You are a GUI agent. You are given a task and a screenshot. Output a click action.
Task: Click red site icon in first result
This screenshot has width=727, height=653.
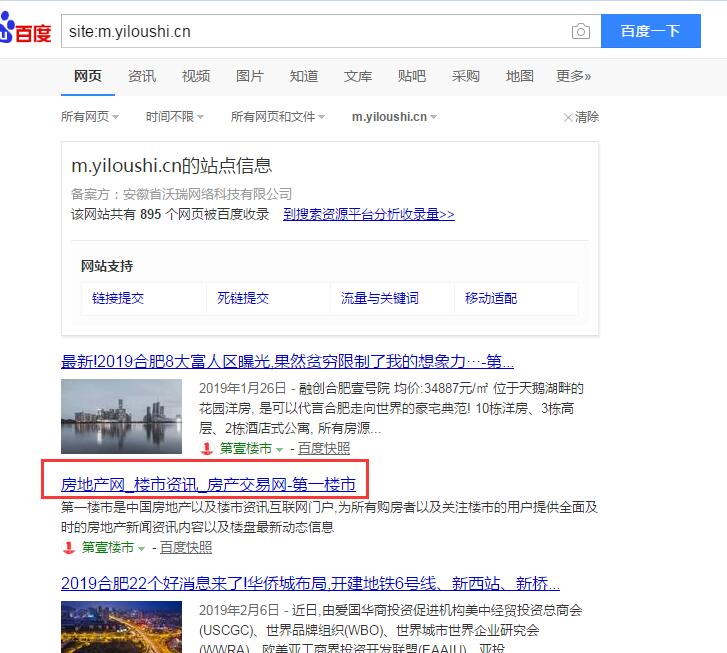tap(206, 448)
